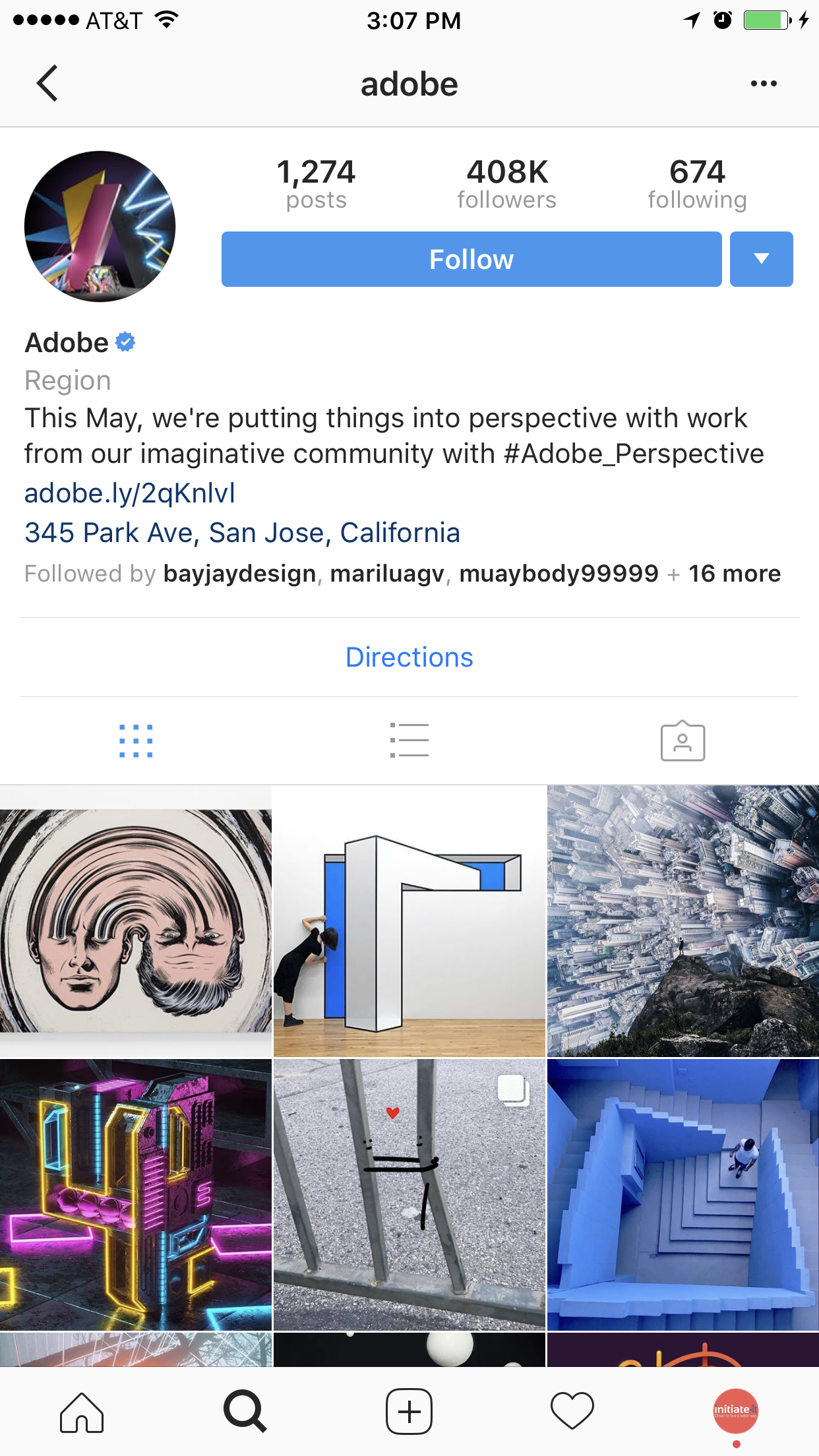The image size is (819, 1456).
Task: Open the adobe.ly/2qKnlvl link
Action: (130, 493)
